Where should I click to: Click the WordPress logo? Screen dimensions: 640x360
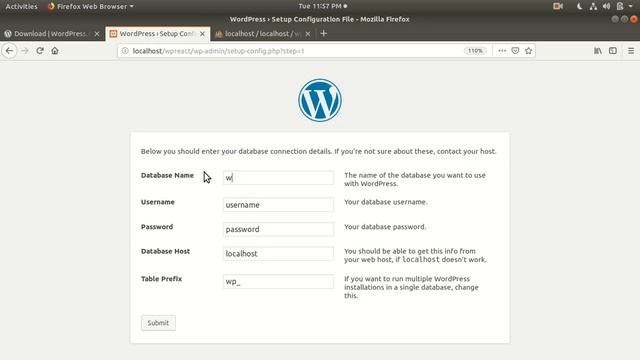tap(320, 100)
